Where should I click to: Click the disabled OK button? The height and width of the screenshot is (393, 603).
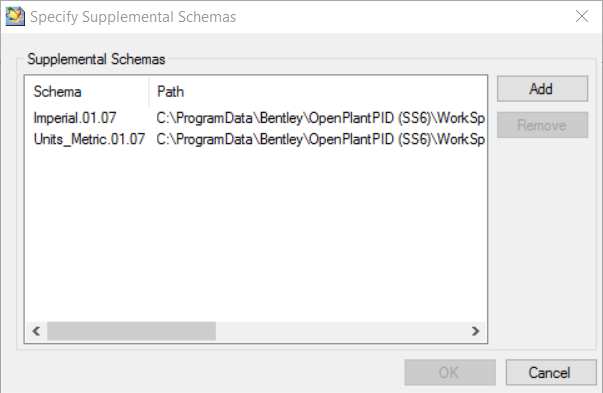450,372
